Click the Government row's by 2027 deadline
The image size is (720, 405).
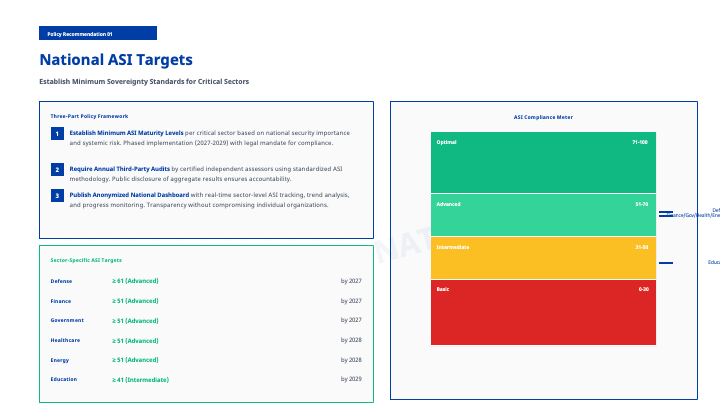[350, 320]
